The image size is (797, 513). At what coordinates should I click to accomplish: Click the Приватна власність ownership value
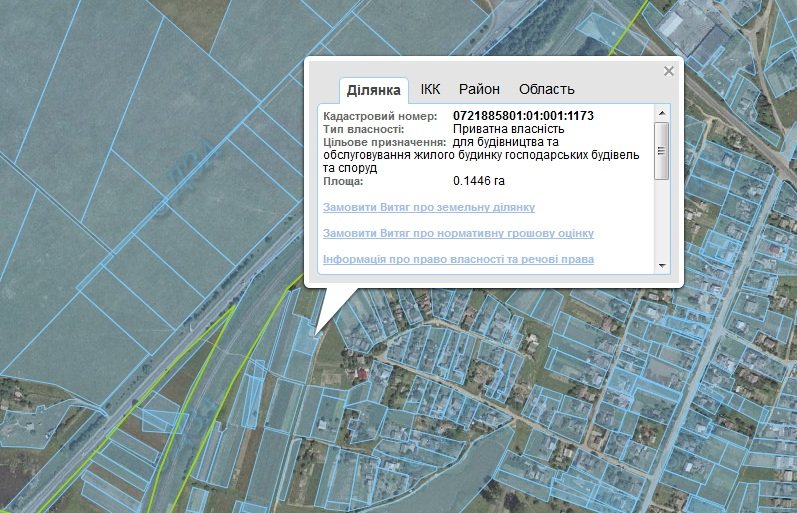pos(508,129)
